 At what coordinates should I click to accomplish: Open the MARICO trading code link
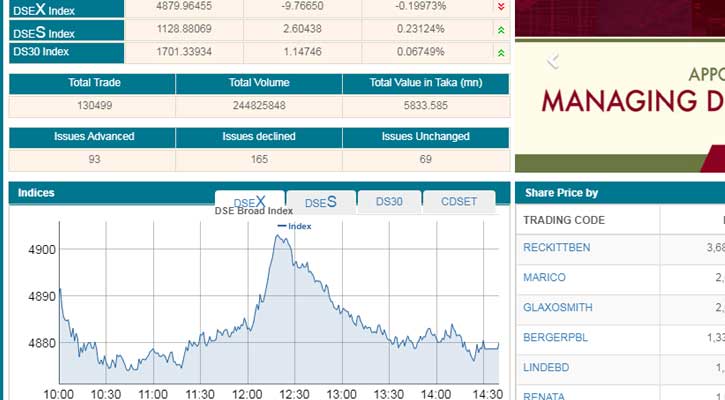544,277
